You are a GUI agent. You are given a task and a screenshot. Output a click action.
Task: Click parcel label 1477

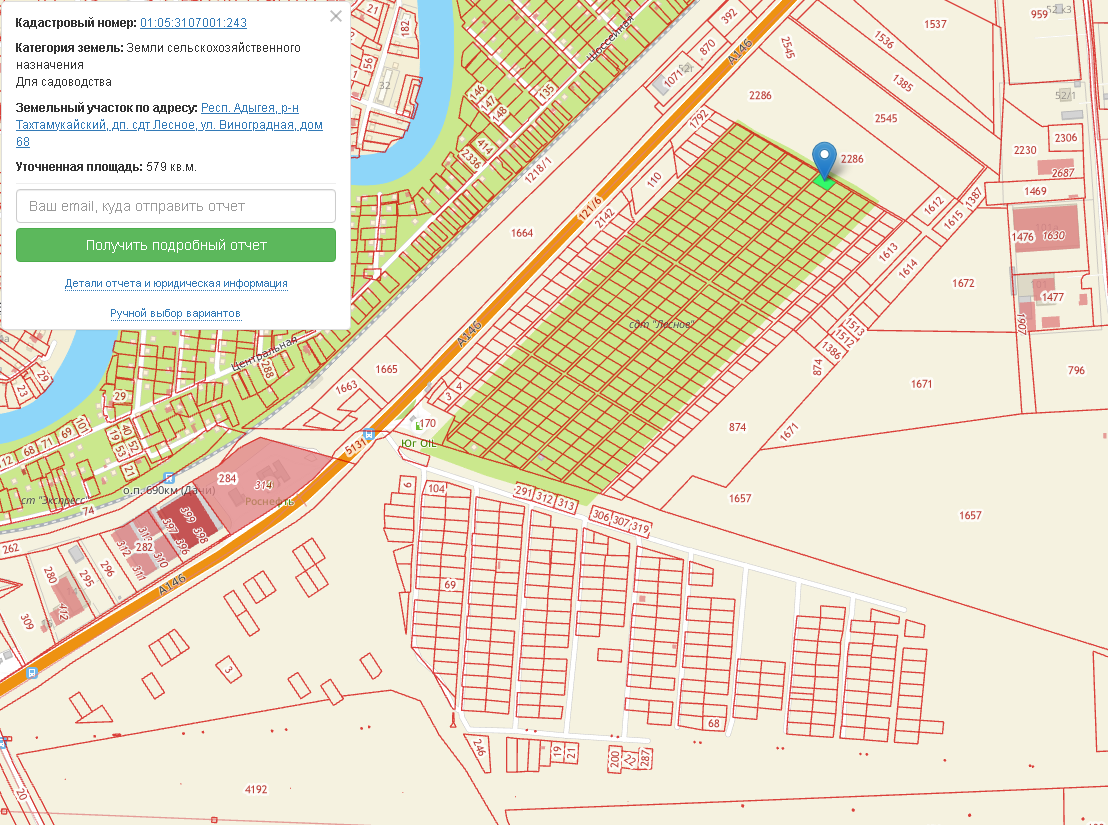coord(1052,297)
